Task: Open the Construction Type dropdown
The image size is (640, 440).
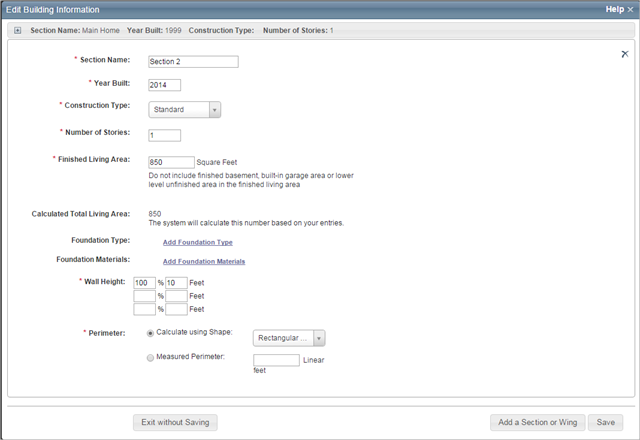Action: pos(185,109)
